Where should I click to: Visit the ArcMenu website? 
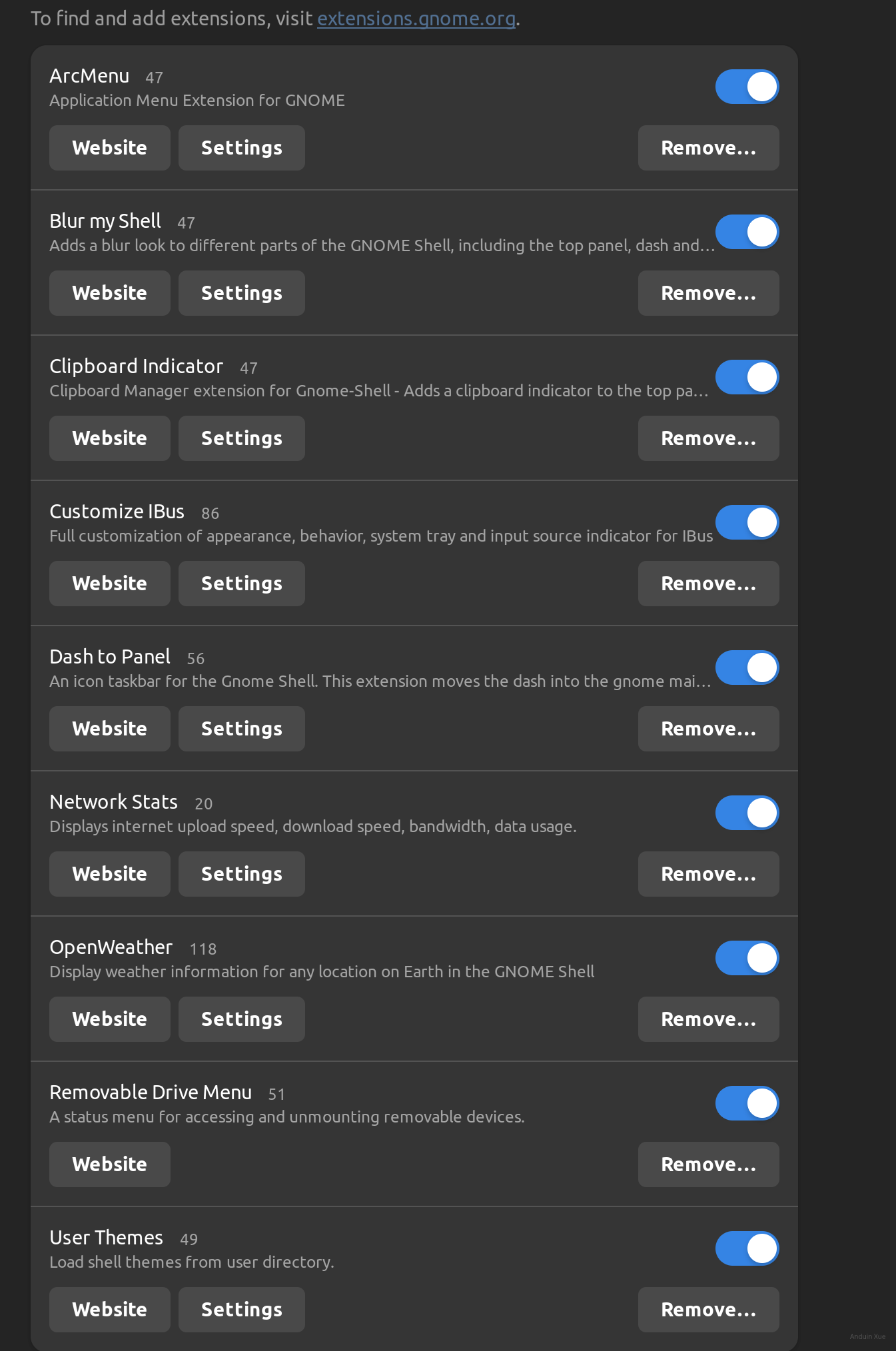pos(109,148)
